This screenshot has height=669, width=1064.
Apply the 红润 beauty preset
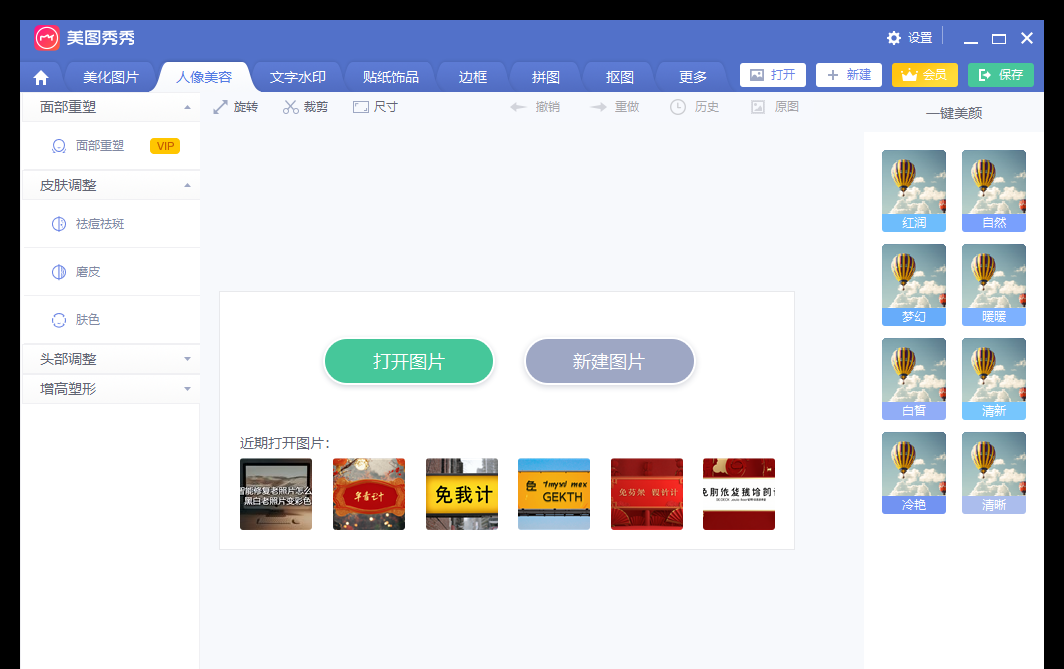913,191
